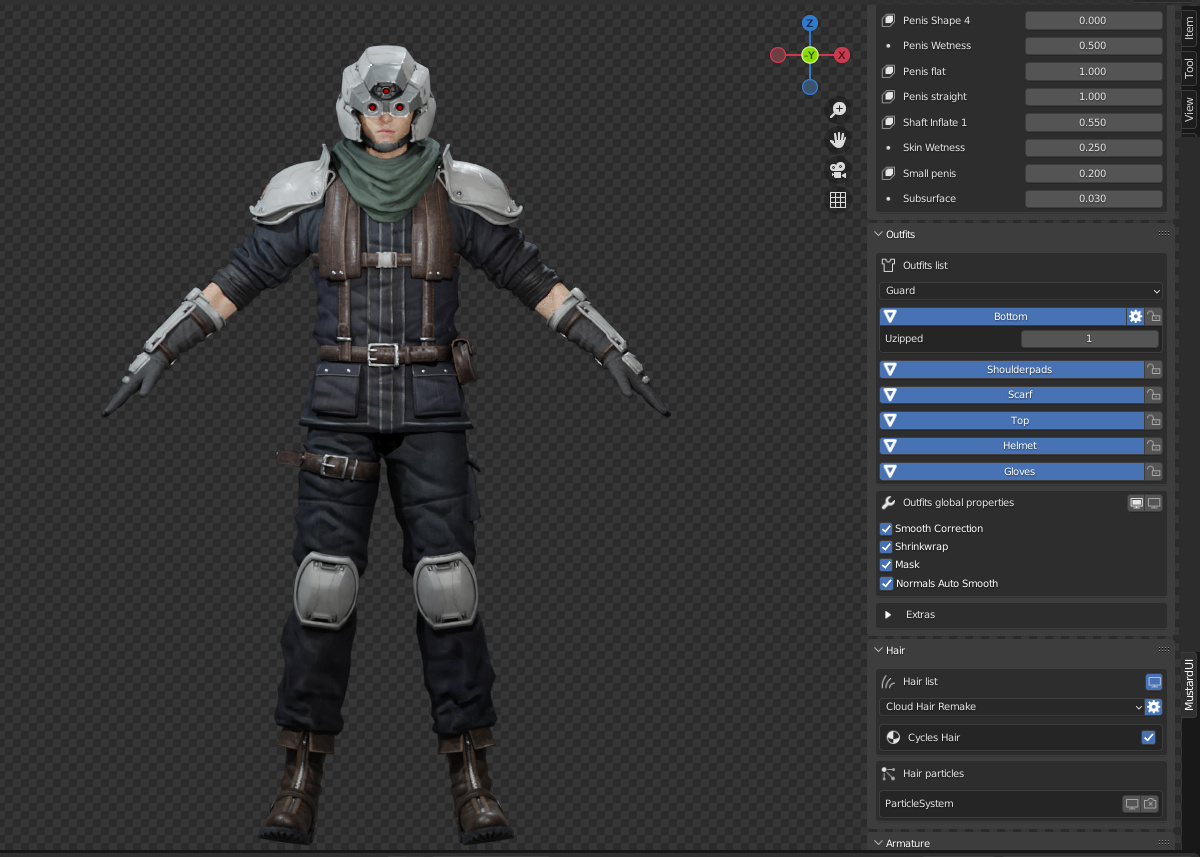
Task: Click the viewport zoom magnifier icon
Action: [x=838, y=110]
